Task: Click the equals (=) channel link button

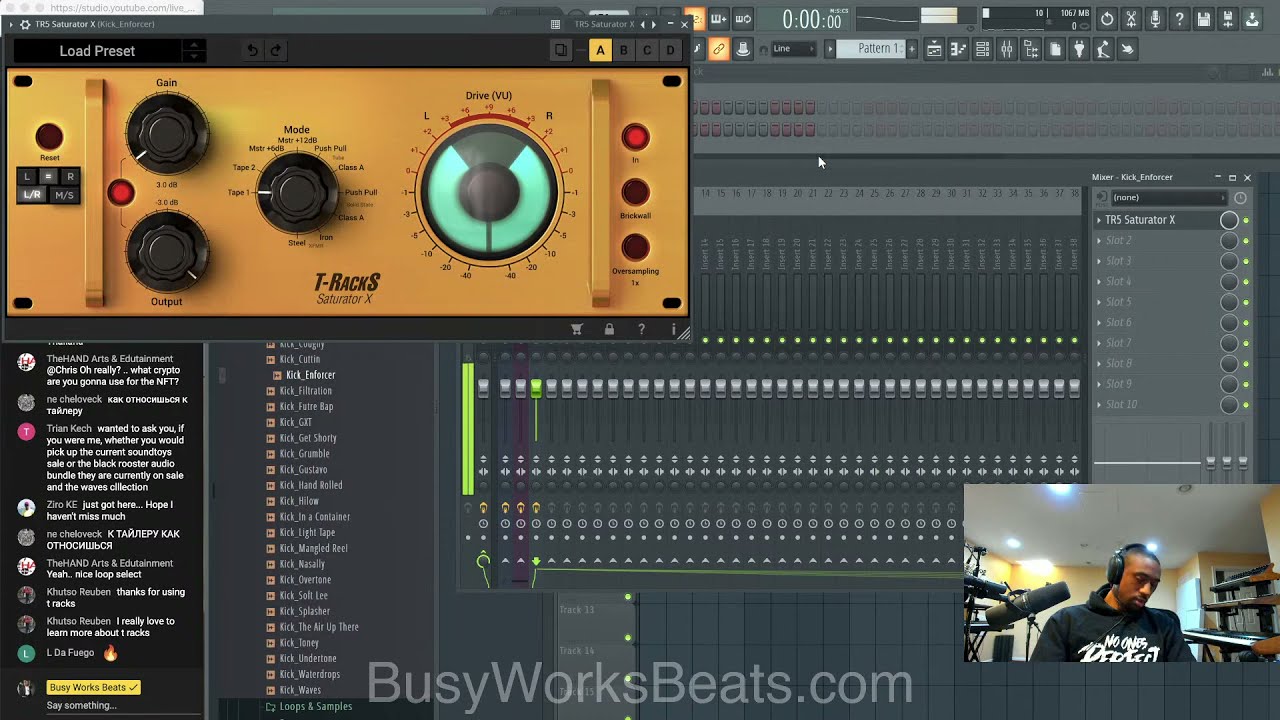Action: (48, 176)
